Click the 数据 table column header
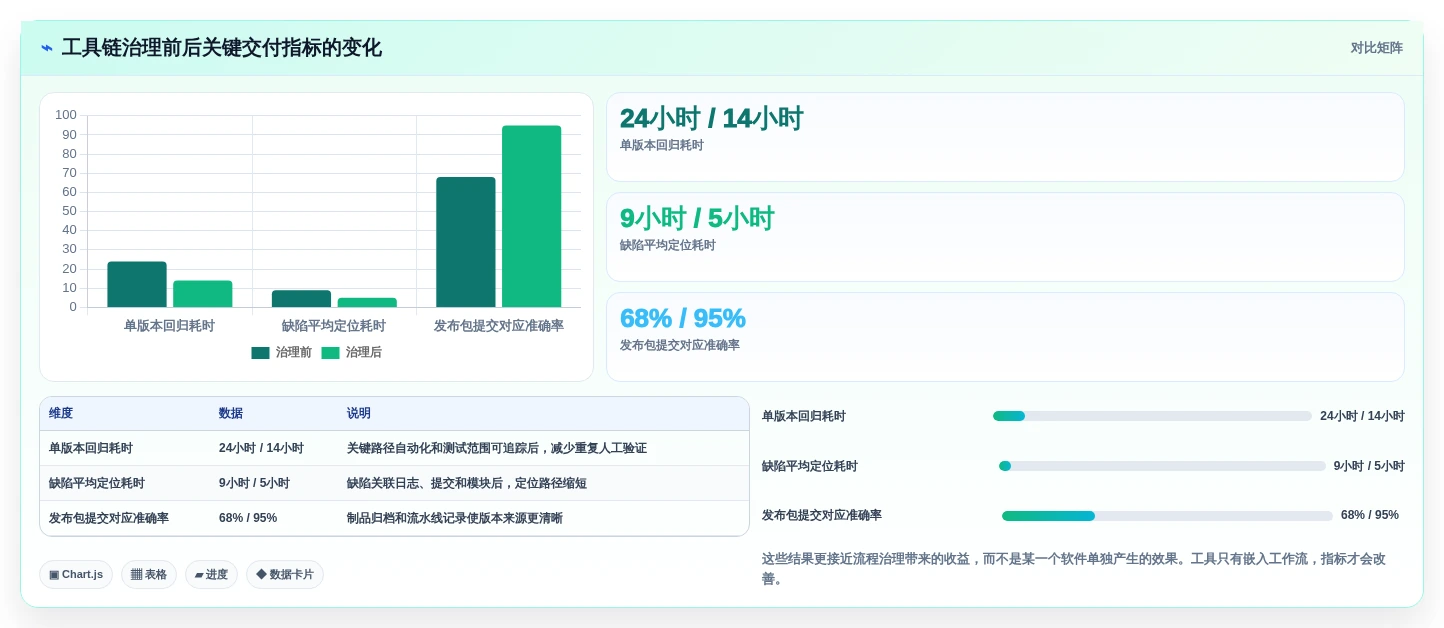This screenshot has height=628, width=1444. click(231, 414)
